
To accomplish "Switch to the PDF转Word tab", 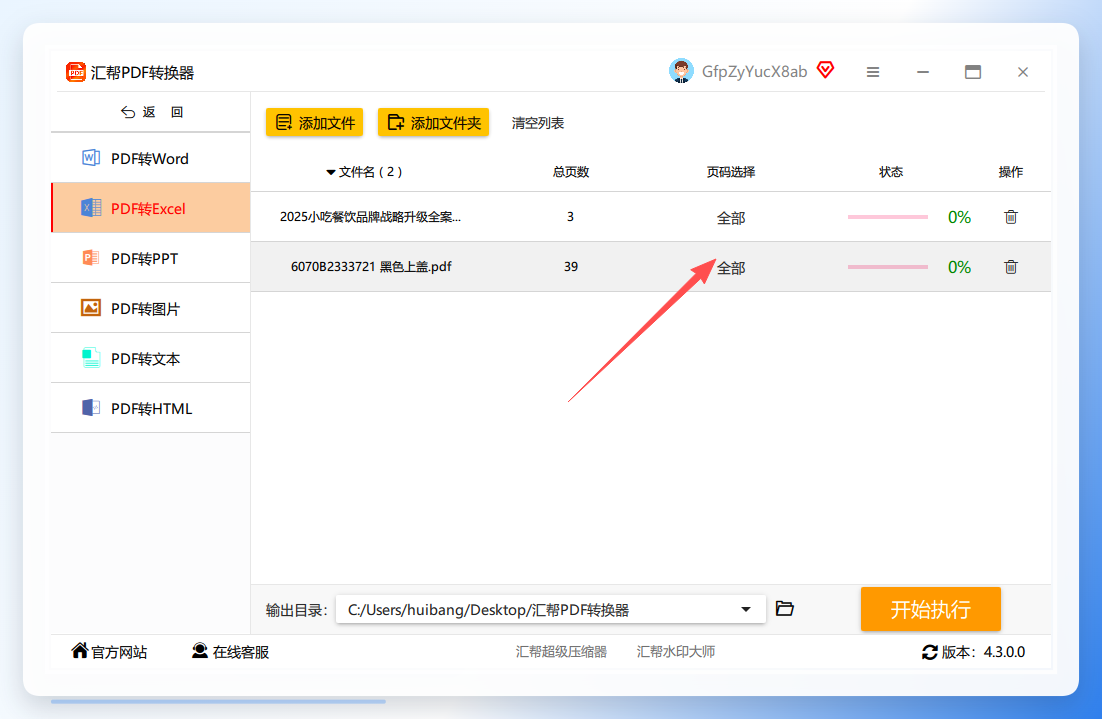I will click(150, 158).
